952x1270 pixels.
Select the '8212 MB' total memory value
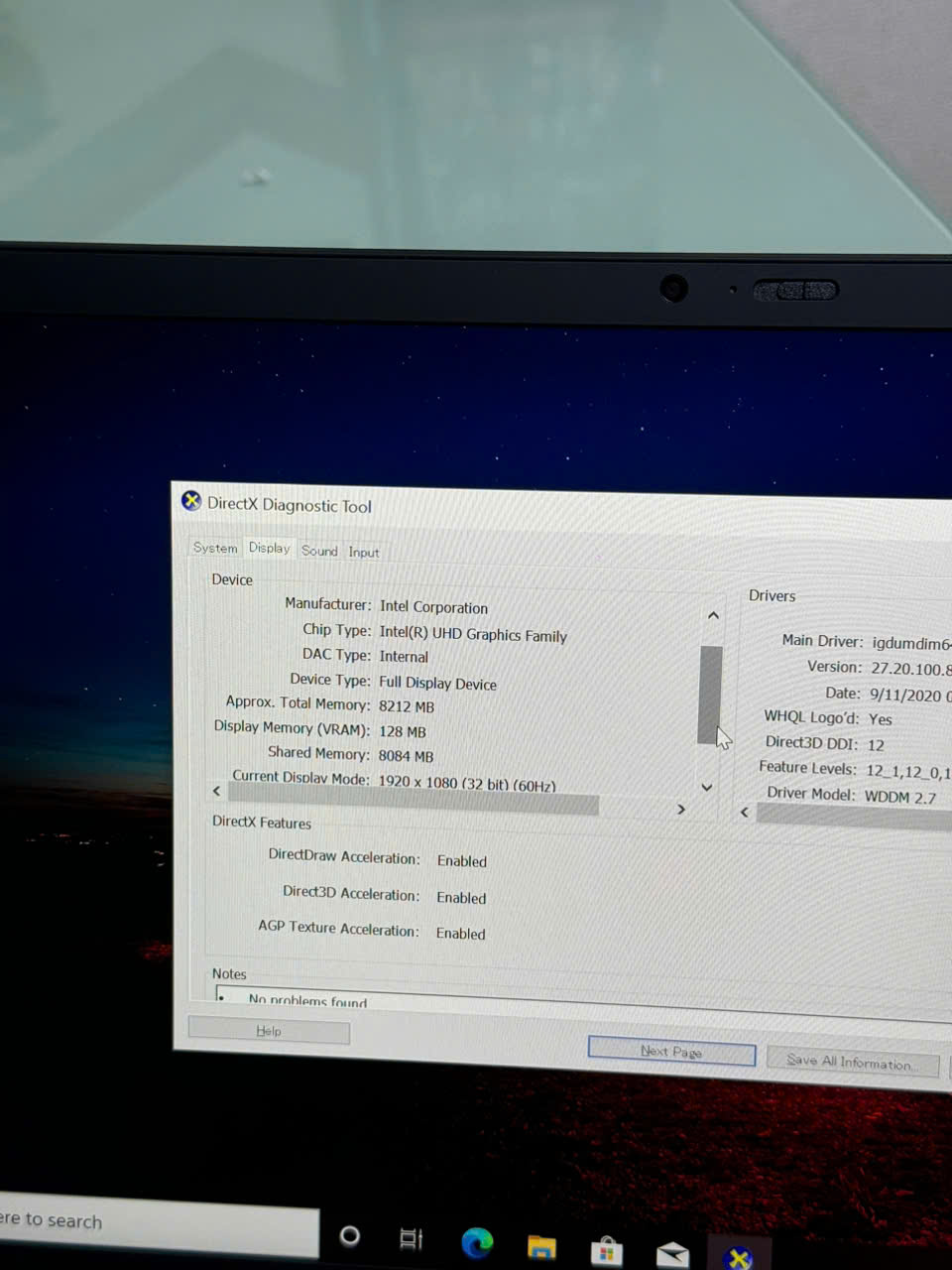point(407,706)
